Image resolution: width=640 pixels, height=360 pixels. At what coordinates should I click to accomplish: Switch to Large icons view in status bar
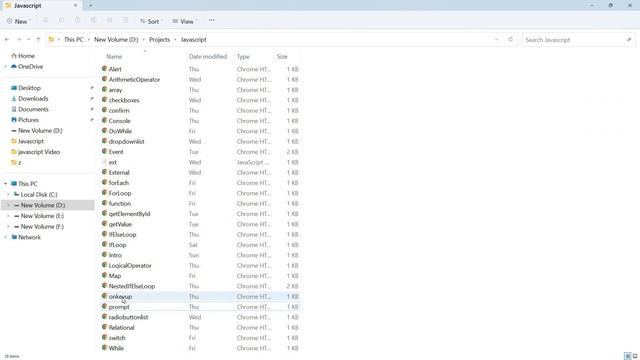tap(635, 356)
